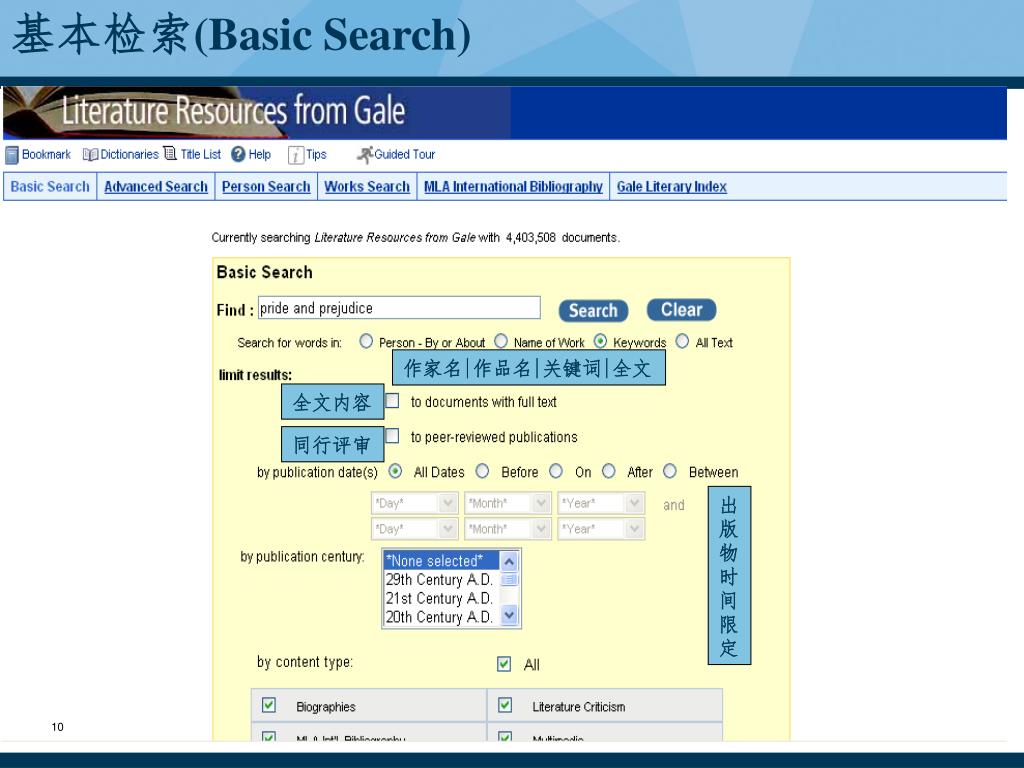Select Person - By or About radio

click(x=366, y=342)
